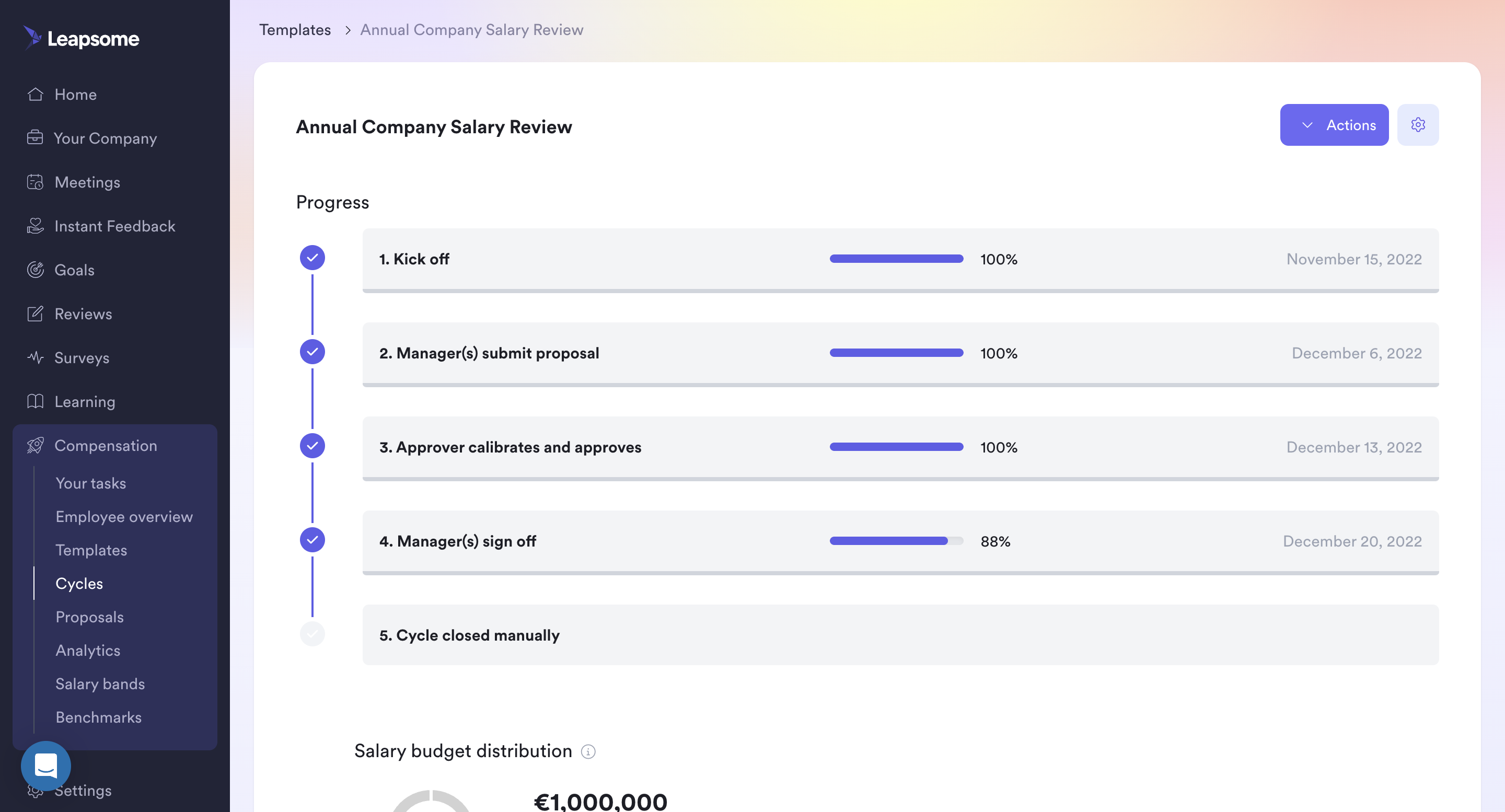1505x812 pixels.
Task: Click the Kick off completed checkmark
Action: click(x=312, y=258)
